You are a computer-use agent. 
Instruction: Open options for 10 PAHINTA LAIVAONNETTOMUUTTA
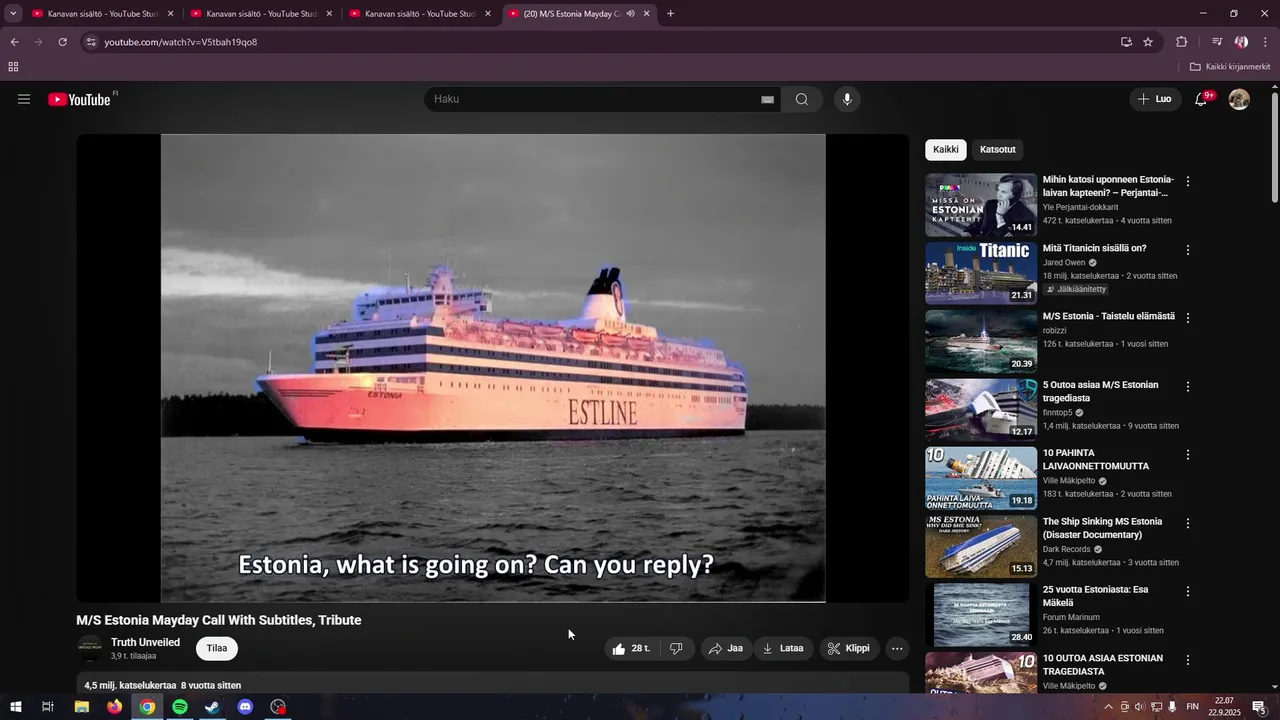(1188, 454)
